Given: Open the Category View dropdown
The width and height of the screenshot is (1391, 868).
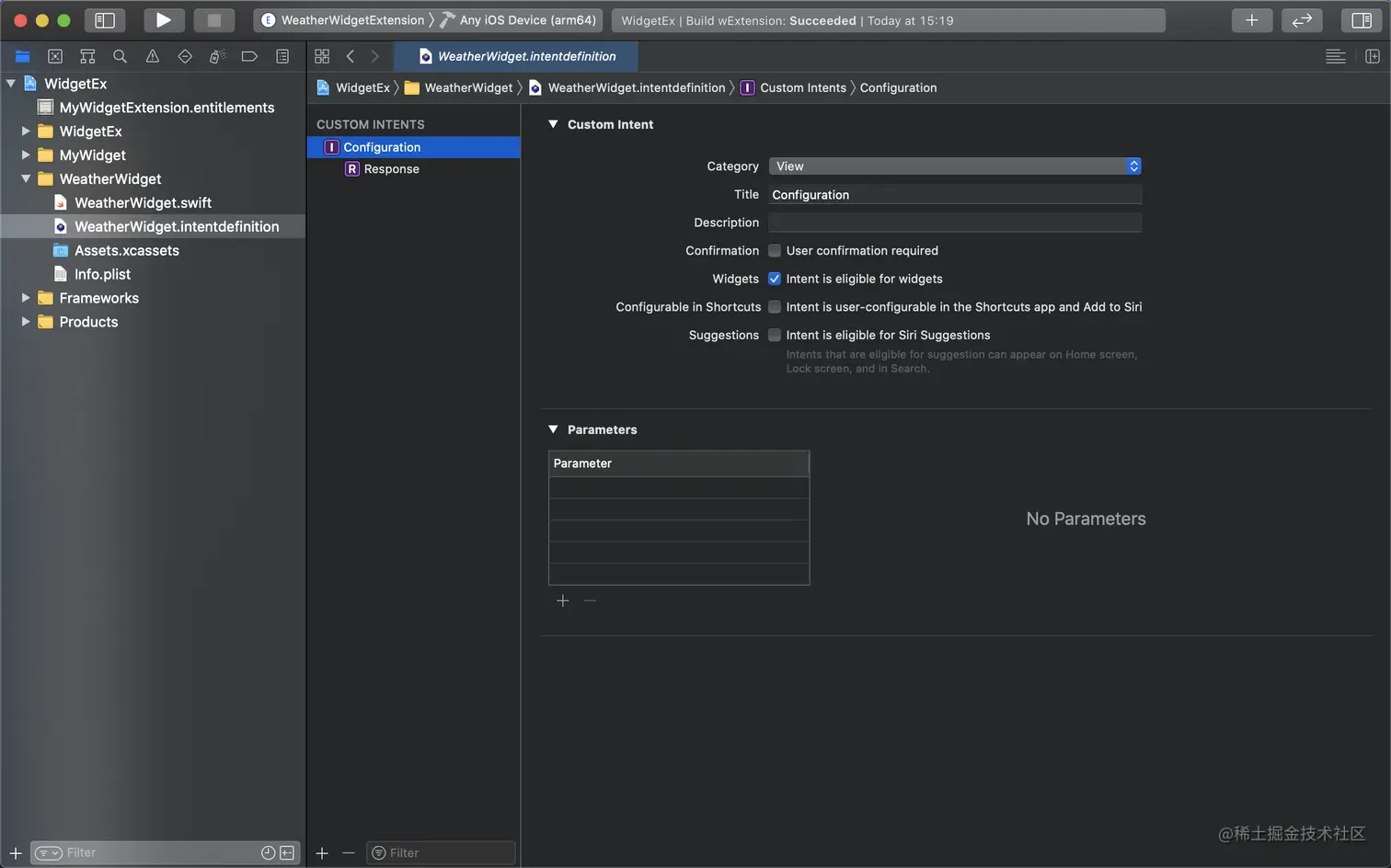Looking at the screenshot, I should point(955,166).
